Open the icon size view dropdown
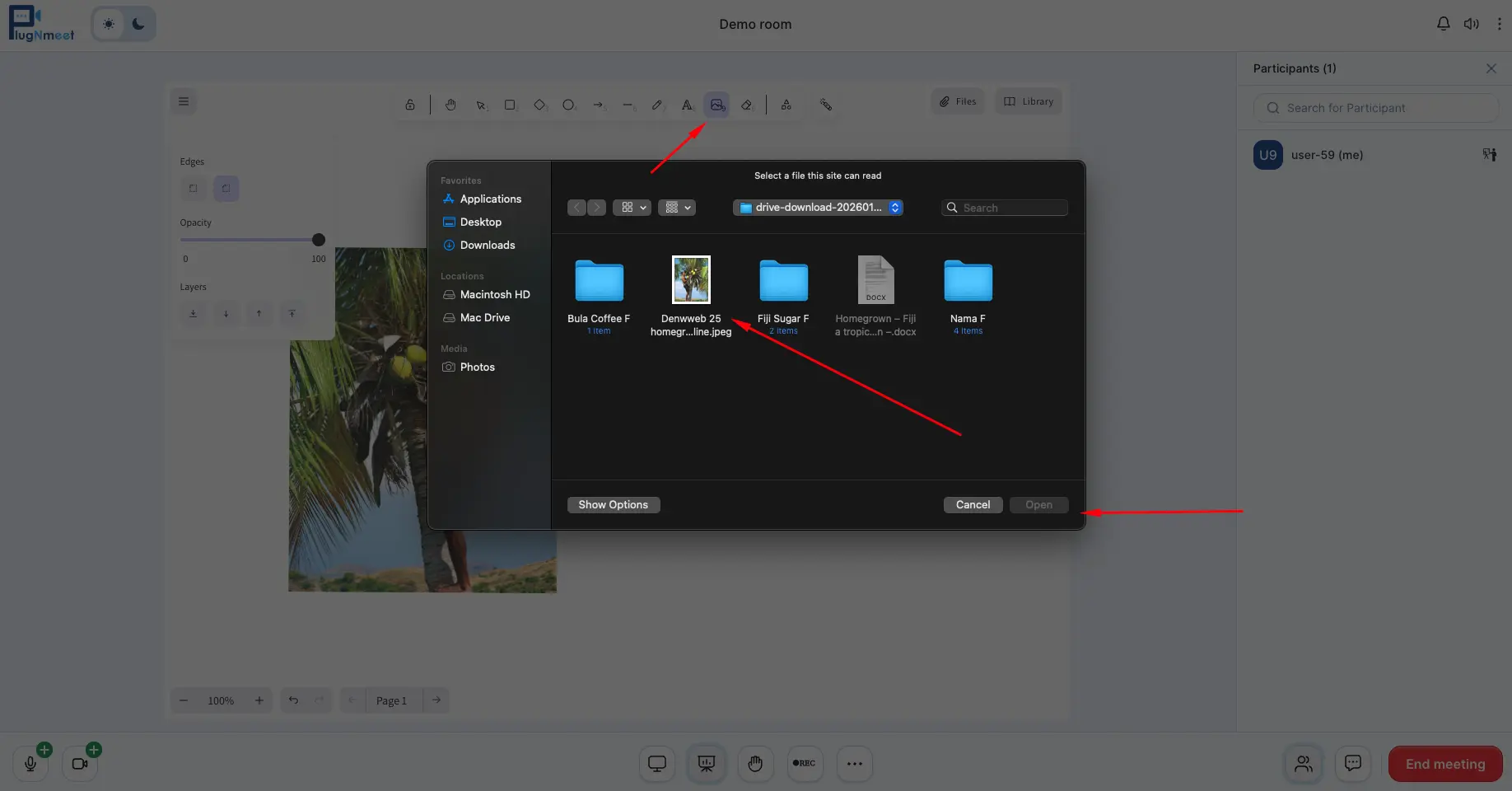Viewport: 1512px width, 791px height. tap(632, 208)
